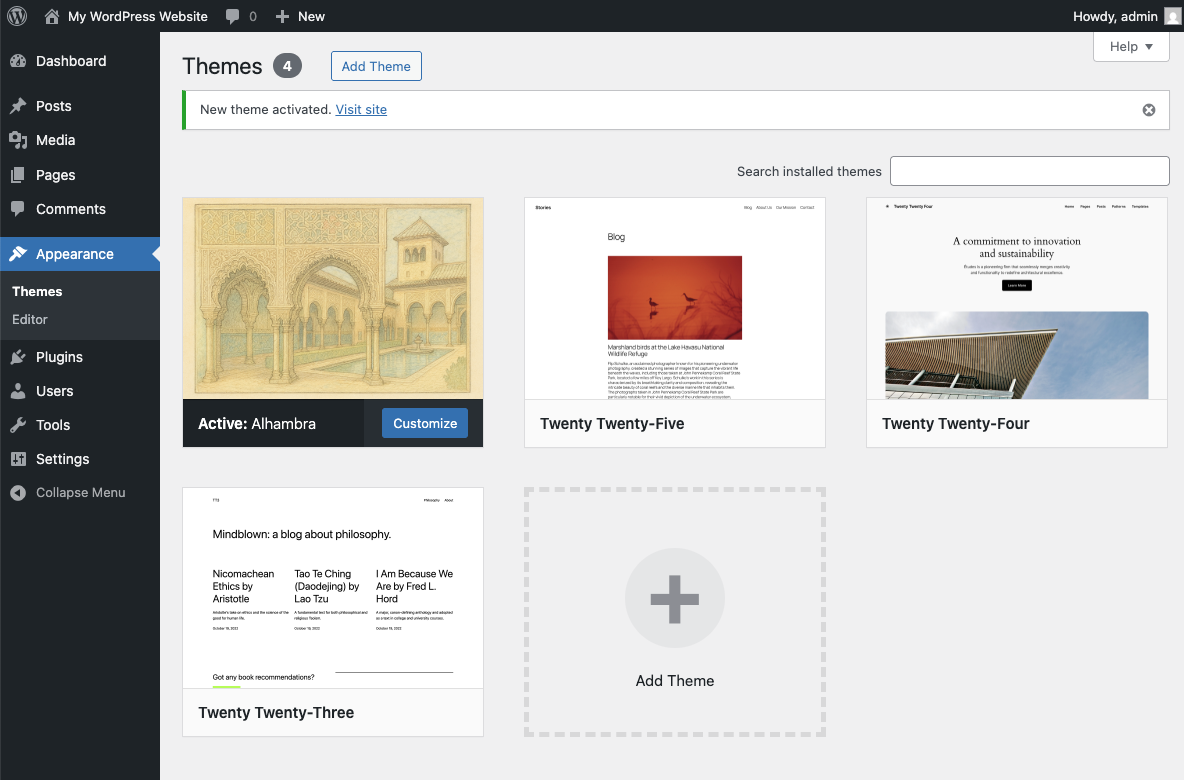Expand the Help dropdown tab
1184x780 pixels.
click(x=1131, y=46)
